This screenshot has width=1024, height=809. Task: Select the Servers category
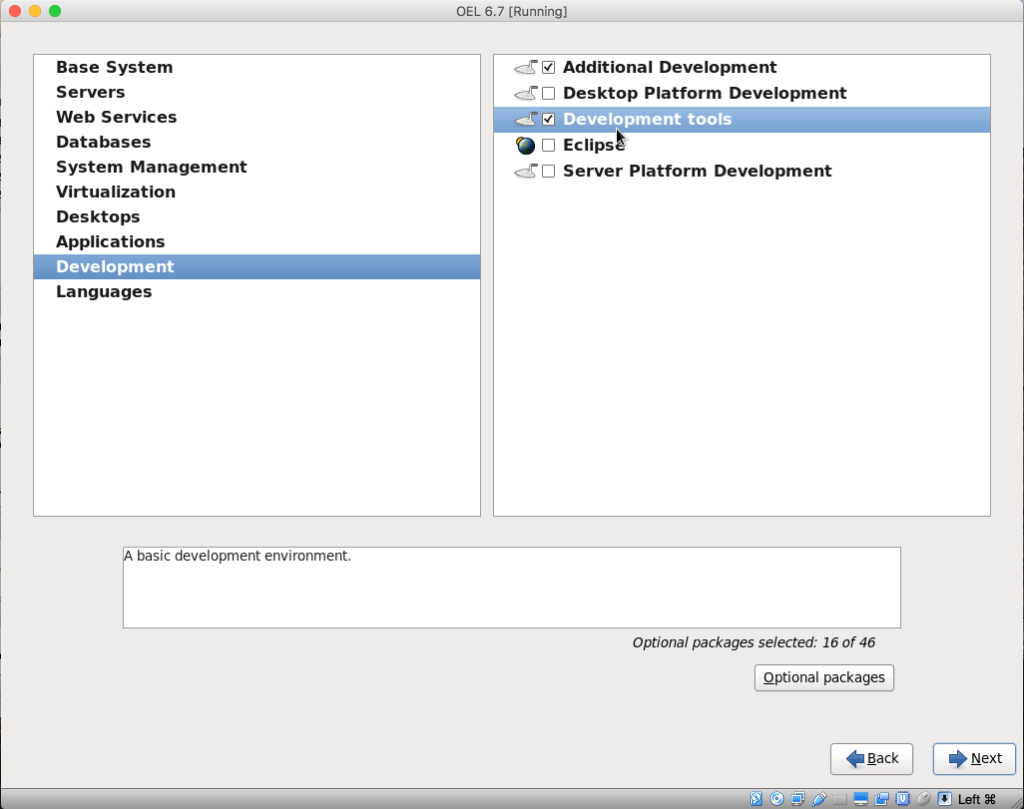(x=257, y=92)
